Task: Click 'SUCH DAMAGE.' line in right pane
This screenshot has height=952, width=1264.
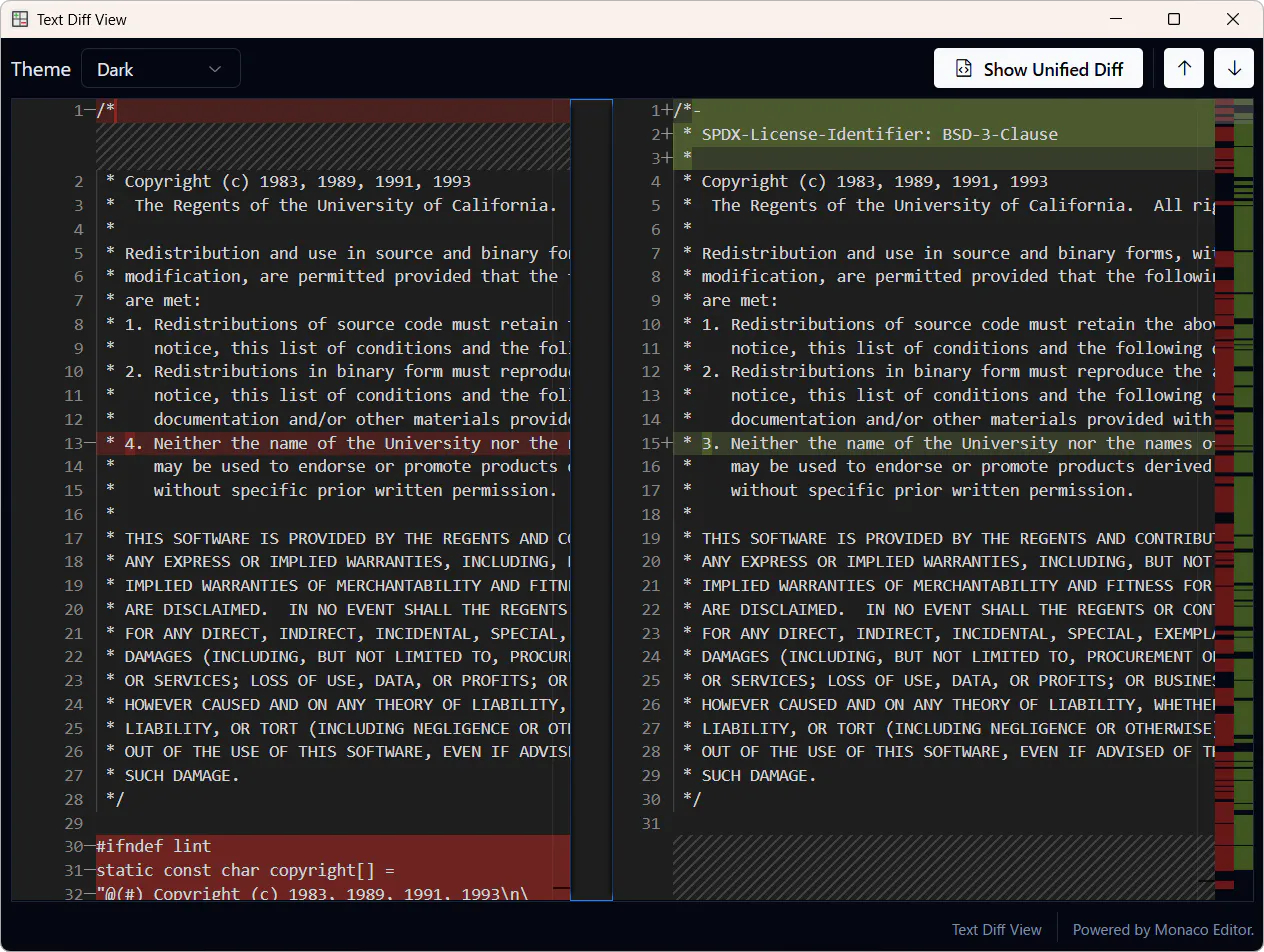Action: click(758, 776)
